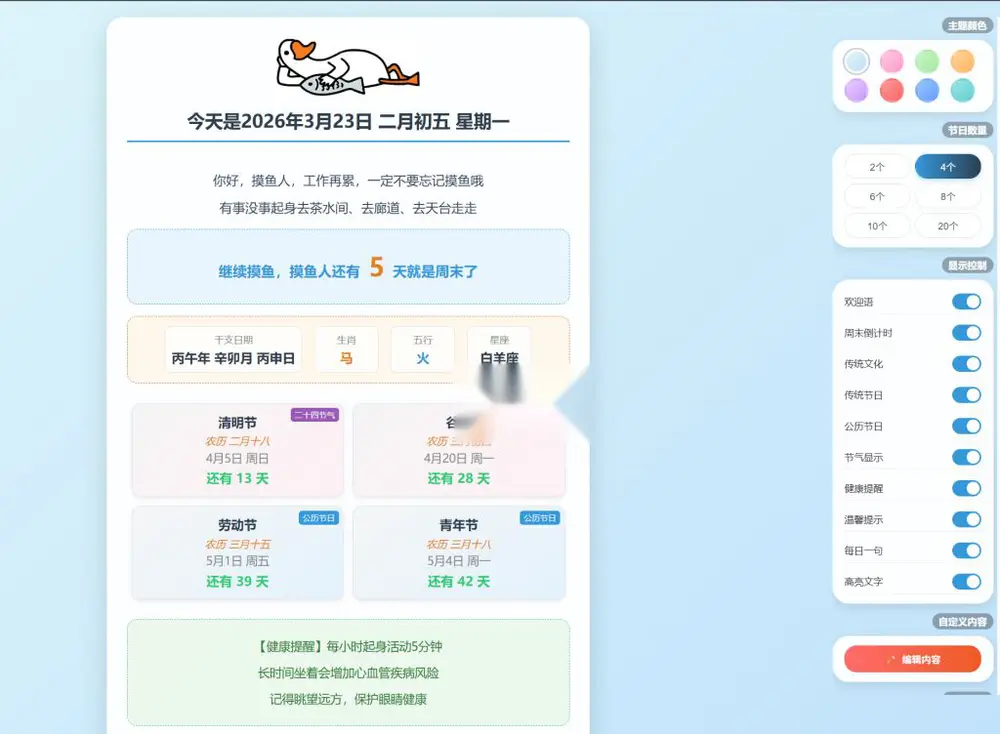Select the pink theme color
1000x734 pixels.
pyautogui.click(x=892, y=61)
